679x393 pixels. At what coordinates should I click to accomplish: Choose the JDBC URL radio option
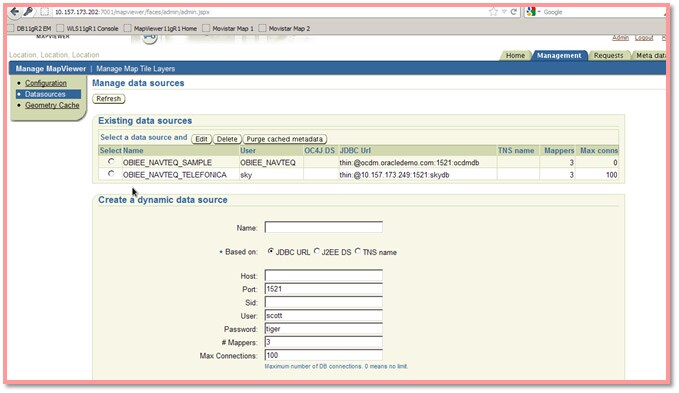(271, 251)
